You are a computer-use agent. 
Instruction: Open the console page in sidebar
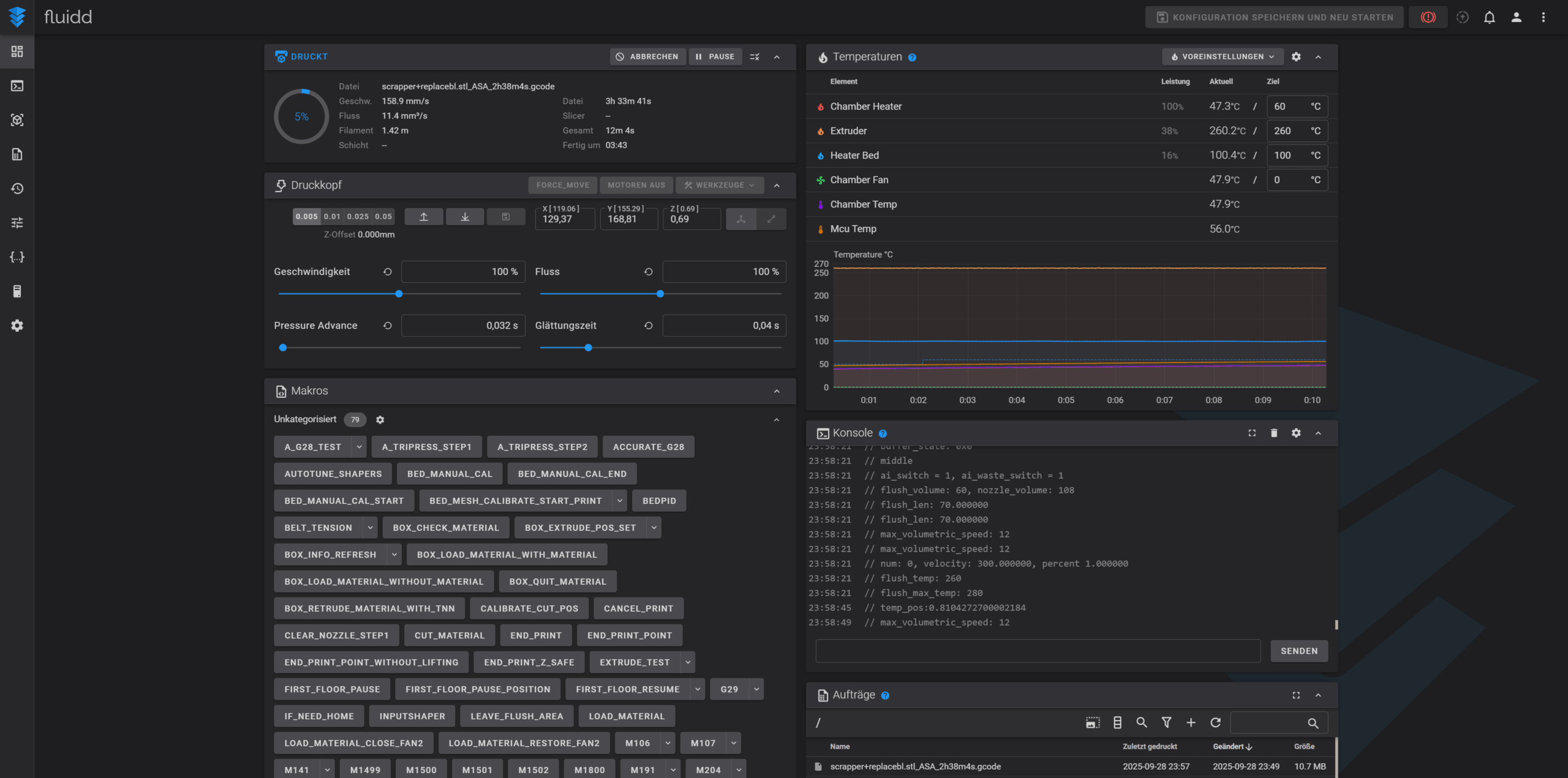point(17,86)
